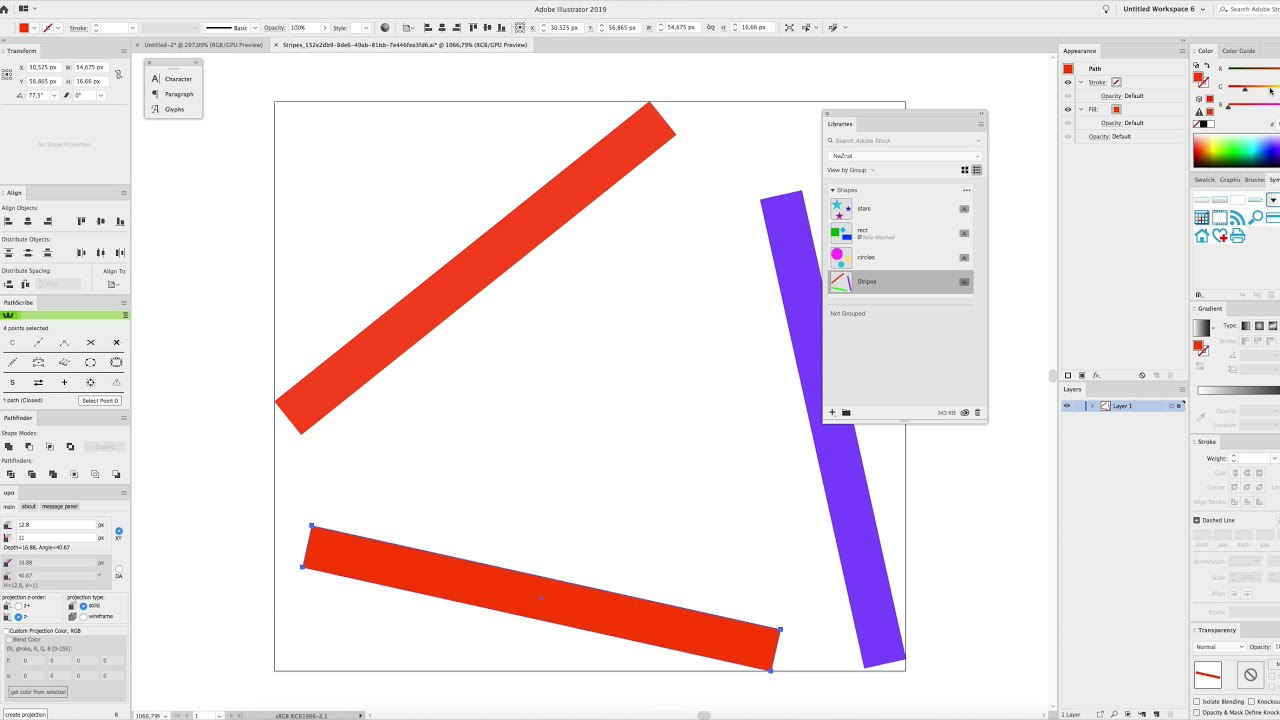1280x720 pixels.
Task: Toggle Fill visibility eye in Appearance
Action: click(1068, 109)
